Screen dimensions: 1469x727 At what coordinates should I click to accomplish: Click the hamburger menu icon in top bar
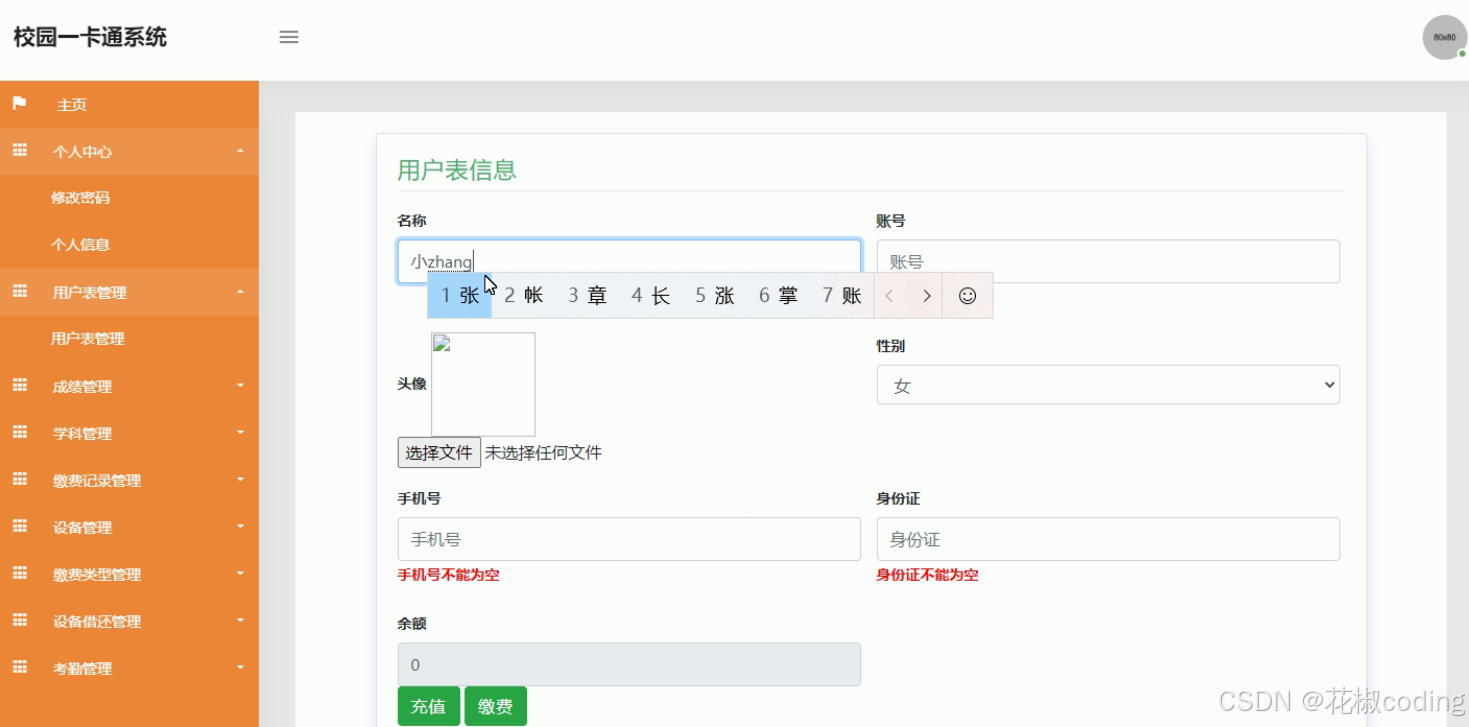click(x=288, y=37)
